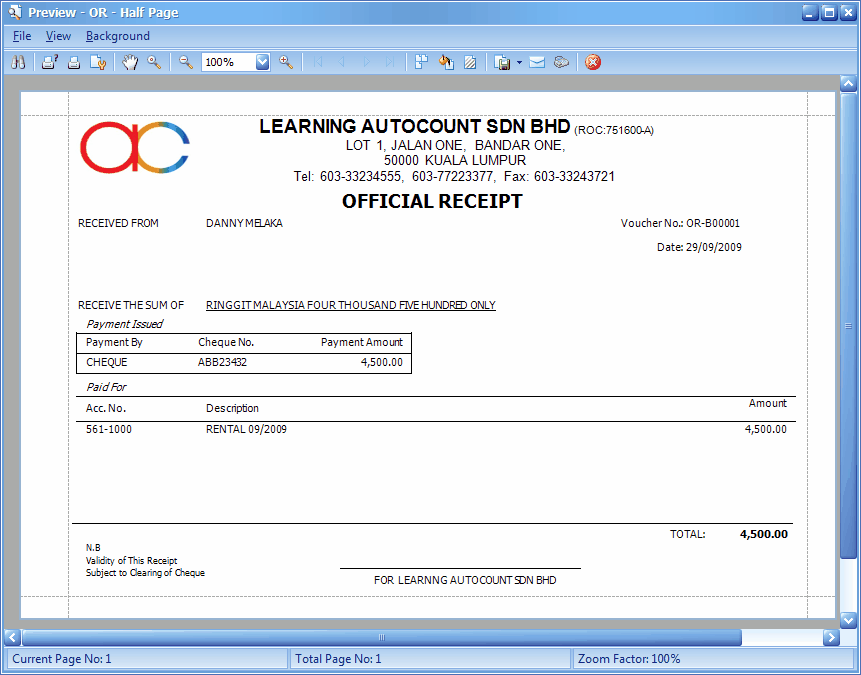Click the horizontal scrollbar thumb
This screenshot has height=675, width=861.
coord(381,637)
